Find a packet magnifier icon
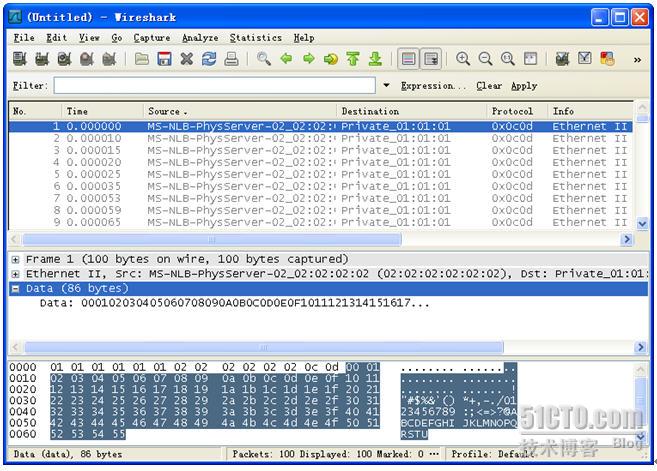This screenshot has width=657, height=471. point(264,59)
